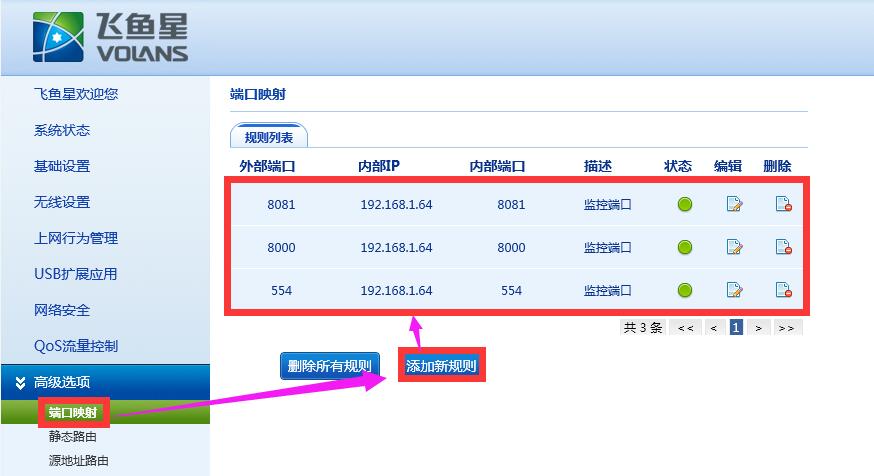Click internal IP in the 554 row

tap(396, 290)
